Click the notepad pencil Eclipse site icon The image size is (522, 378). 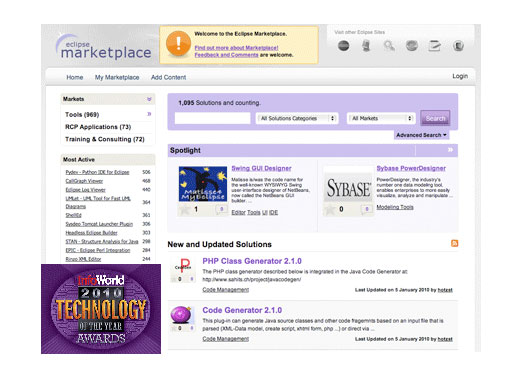coord(434,46)
